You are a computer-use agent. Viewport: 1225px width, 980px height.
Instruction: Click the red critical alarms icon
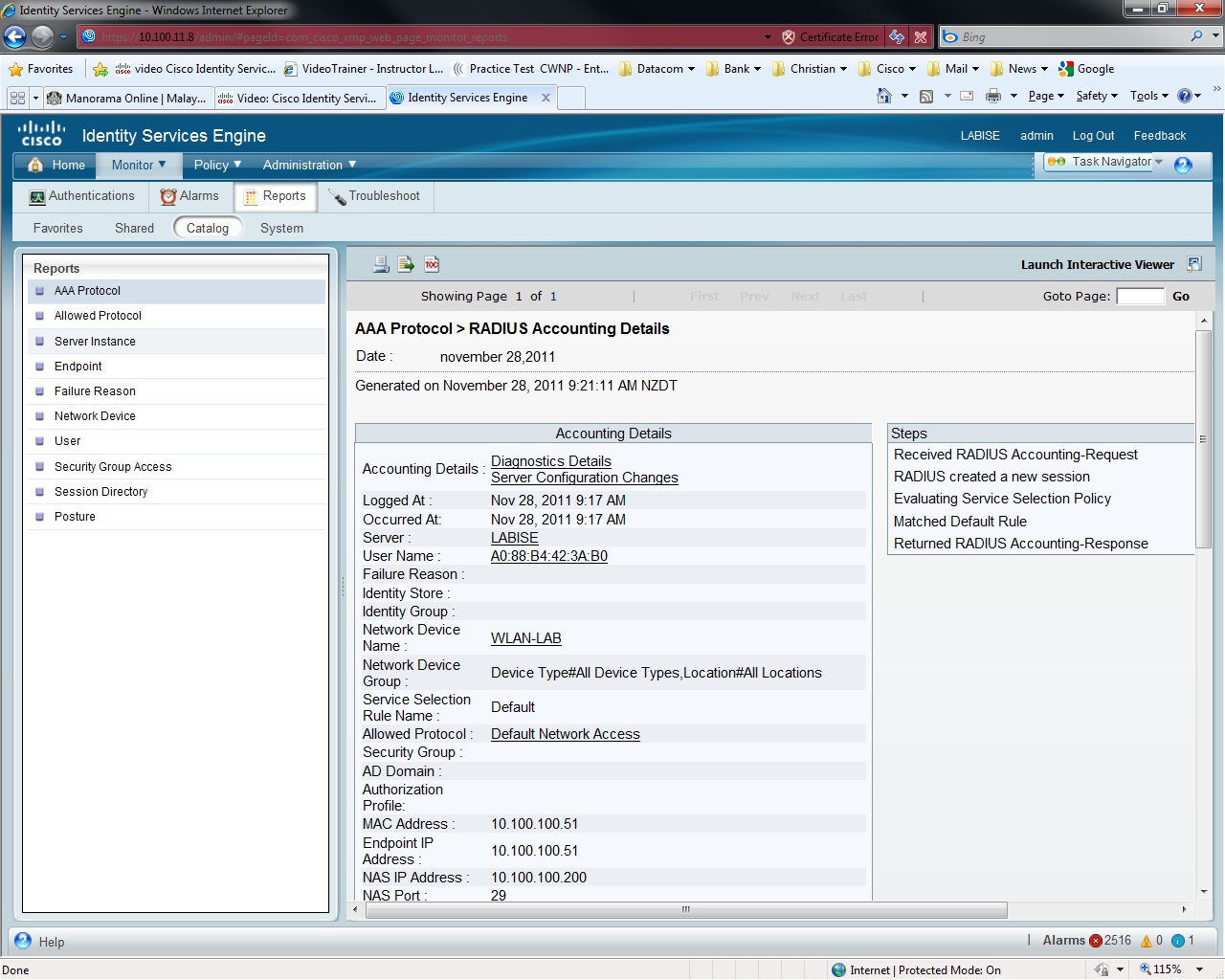tap(1096, 941)
